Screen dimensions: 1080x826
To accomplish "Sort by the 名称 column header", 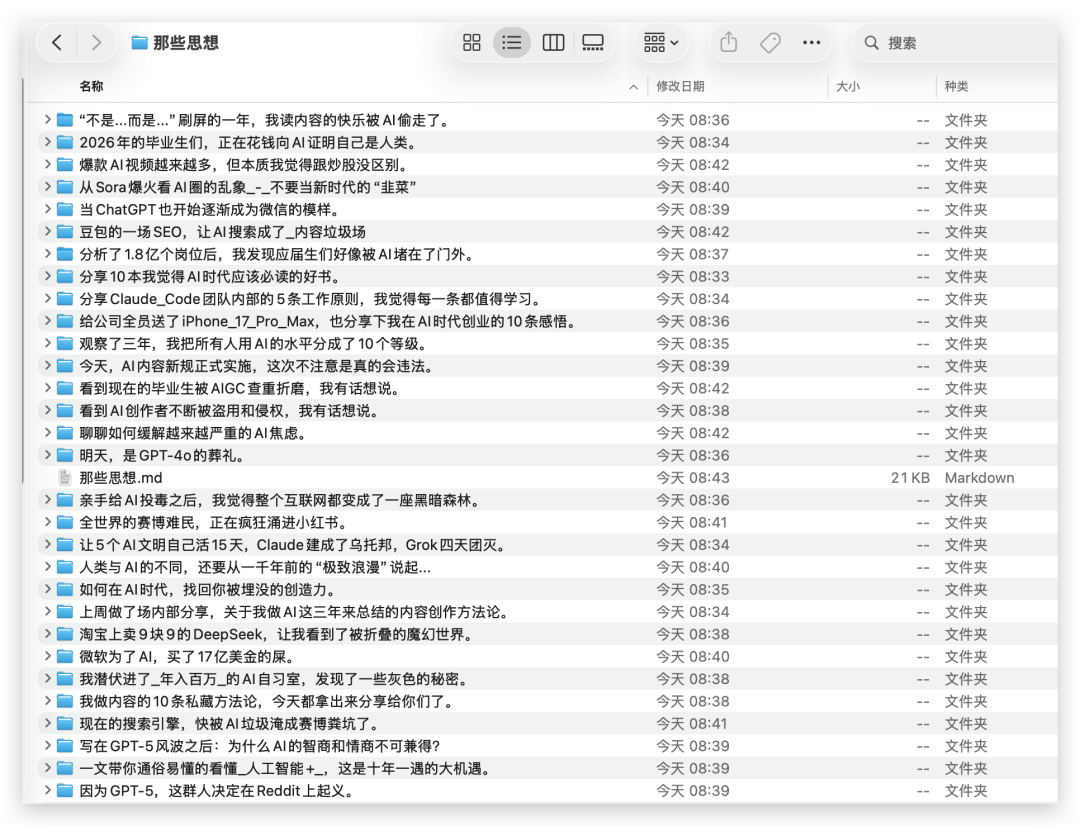I will pos(91,86).
